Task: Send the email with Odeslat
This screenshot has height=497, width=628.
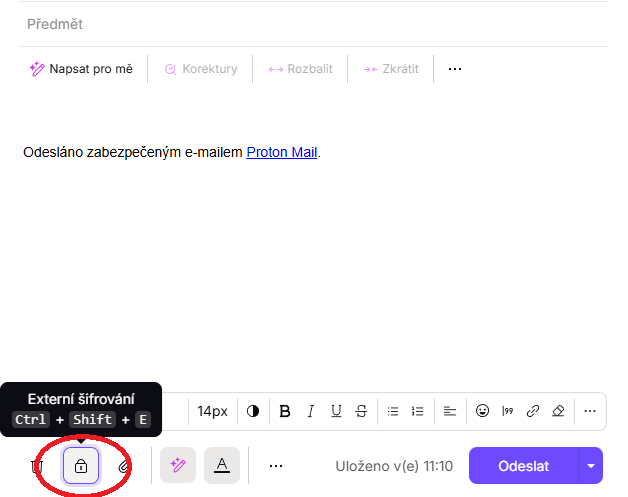Action: [523, 466]
